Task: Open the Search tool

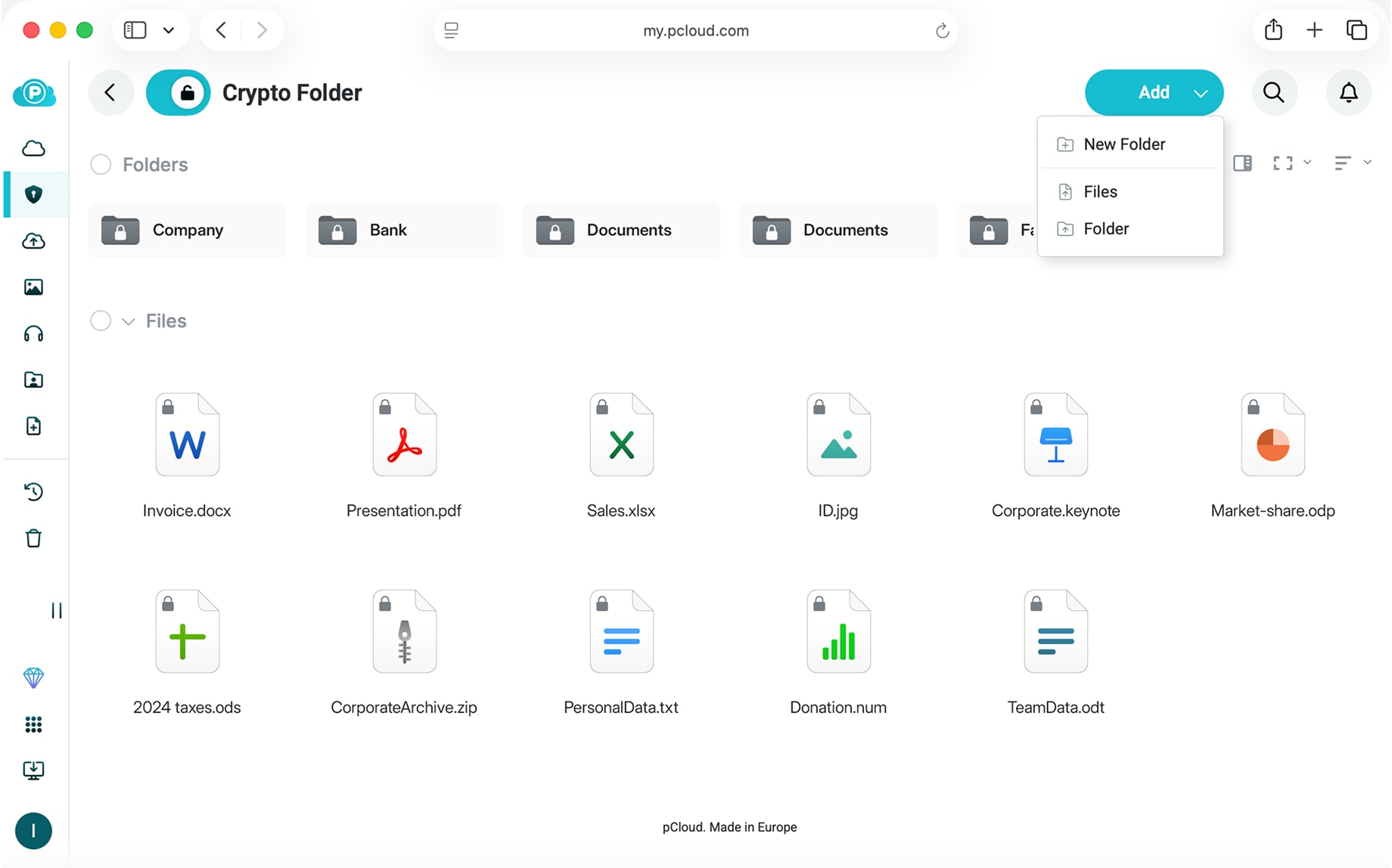Action: click(1274, 92)
